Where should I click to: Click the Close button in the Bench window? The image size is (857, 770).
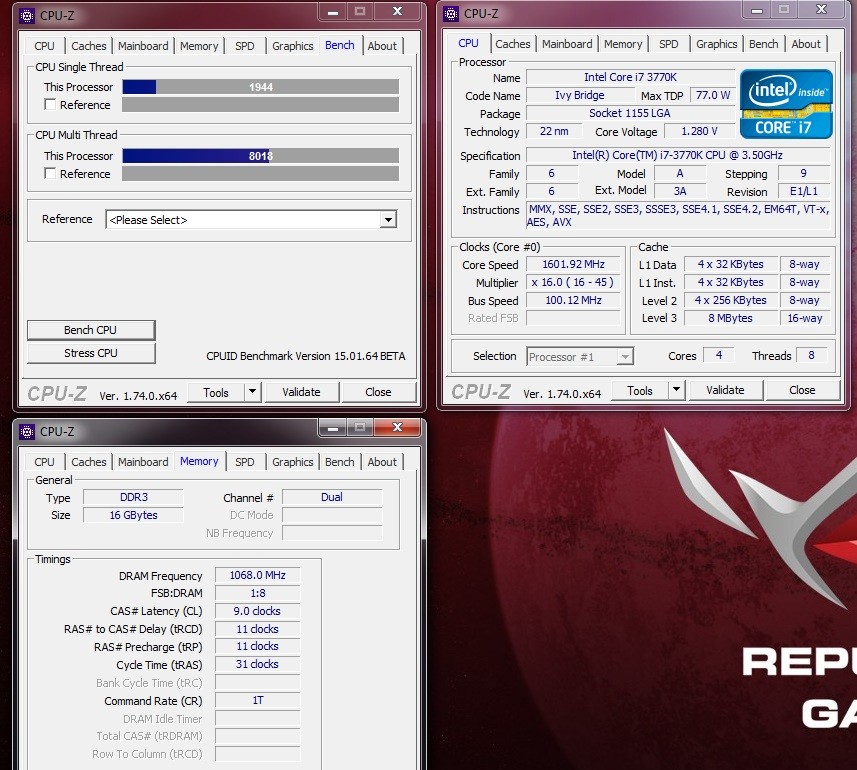378,392
